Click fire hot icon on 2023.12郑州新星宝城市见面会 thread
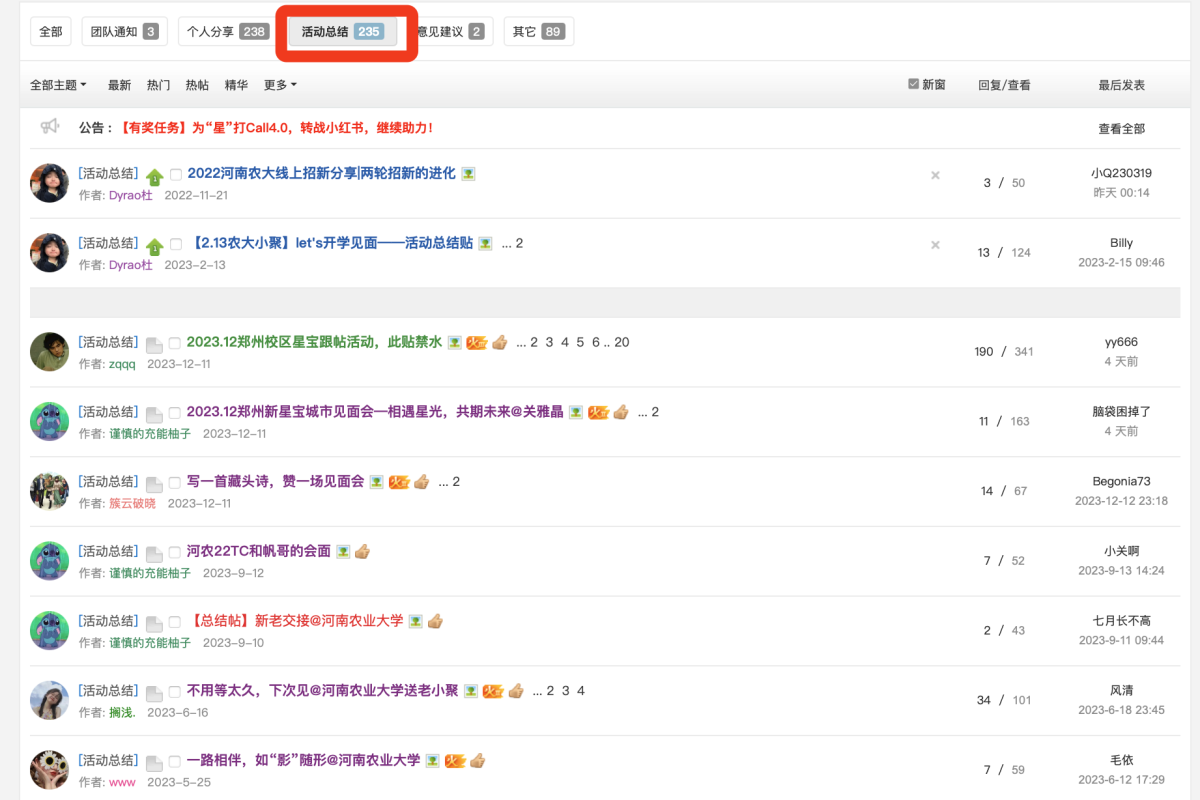 click(x=598, y=413)
